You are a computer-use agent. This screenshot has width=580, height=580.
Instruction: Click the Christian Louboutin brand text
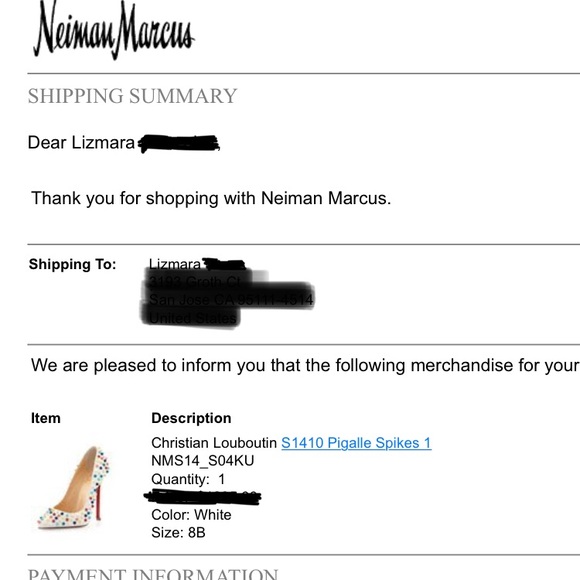point(214,443)
